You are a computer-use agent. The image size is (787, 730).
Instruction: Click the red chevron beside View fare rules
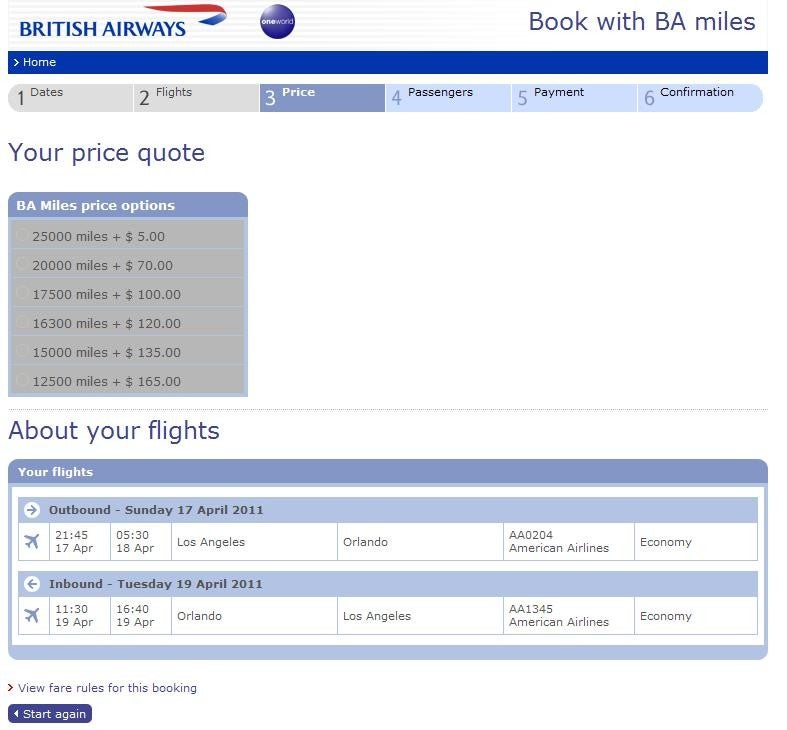click(x=11, y=688)
